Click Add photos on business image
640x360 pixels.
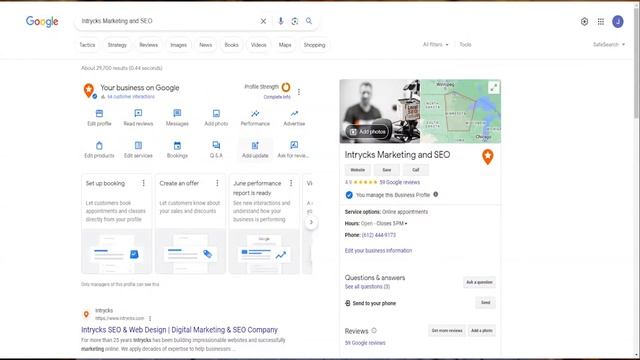[367, 131]
